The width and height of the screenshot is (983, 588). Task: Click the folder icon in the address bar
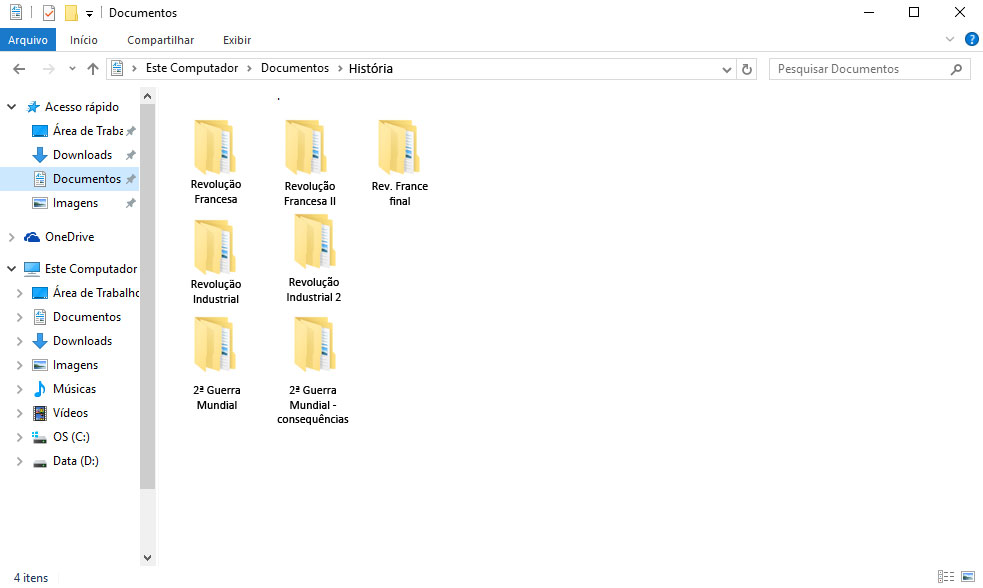[117, 68]
